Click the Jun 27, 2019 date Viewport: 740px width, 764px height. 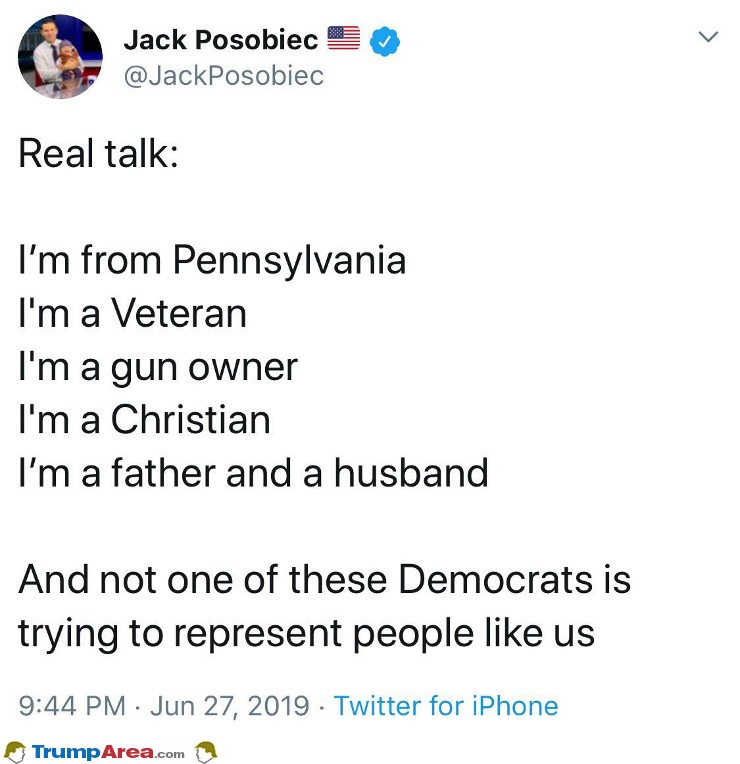[x=230, y=706]
